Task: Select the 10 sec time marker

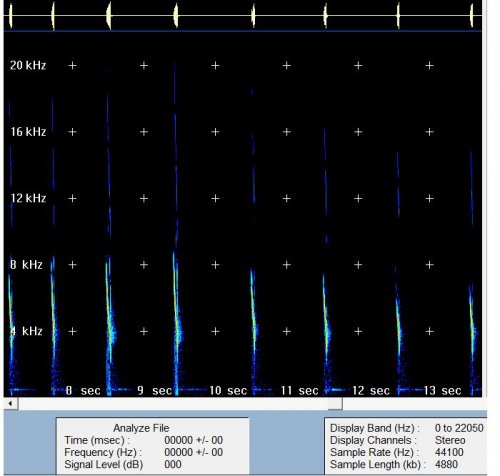Action: tap(228, 390)
